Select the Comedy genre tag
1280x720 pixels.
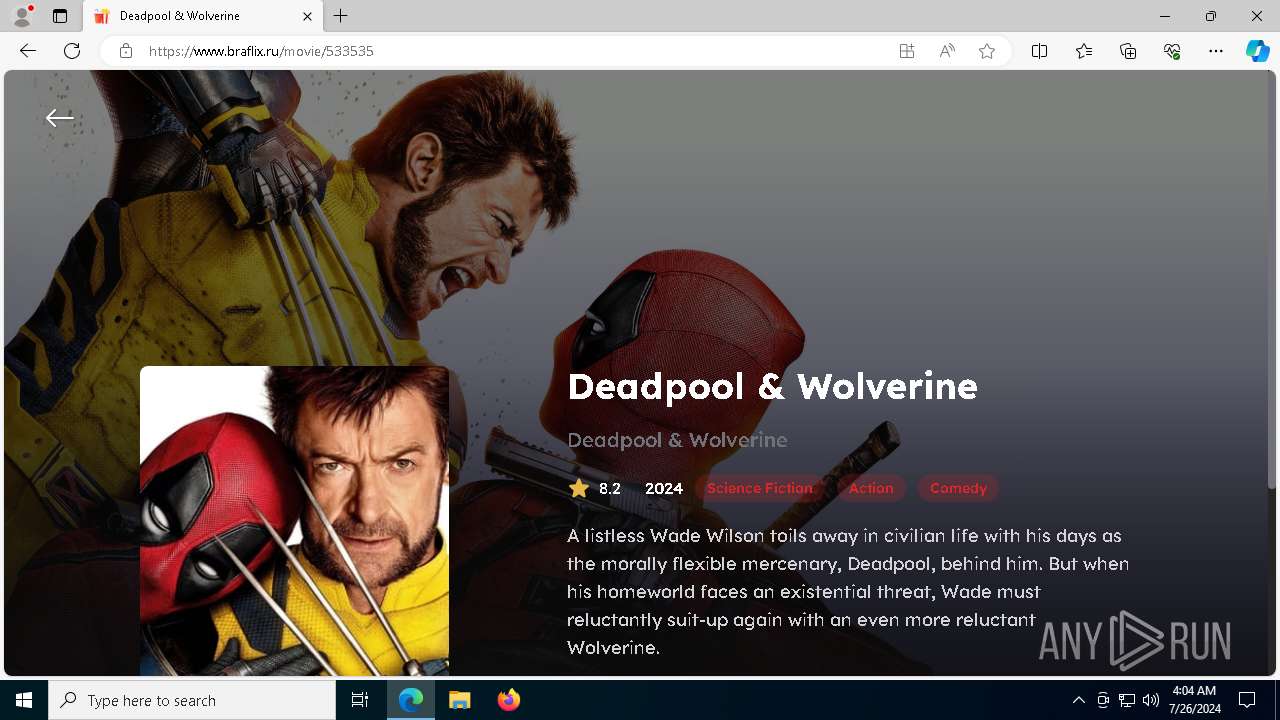[x=958, y=488]
